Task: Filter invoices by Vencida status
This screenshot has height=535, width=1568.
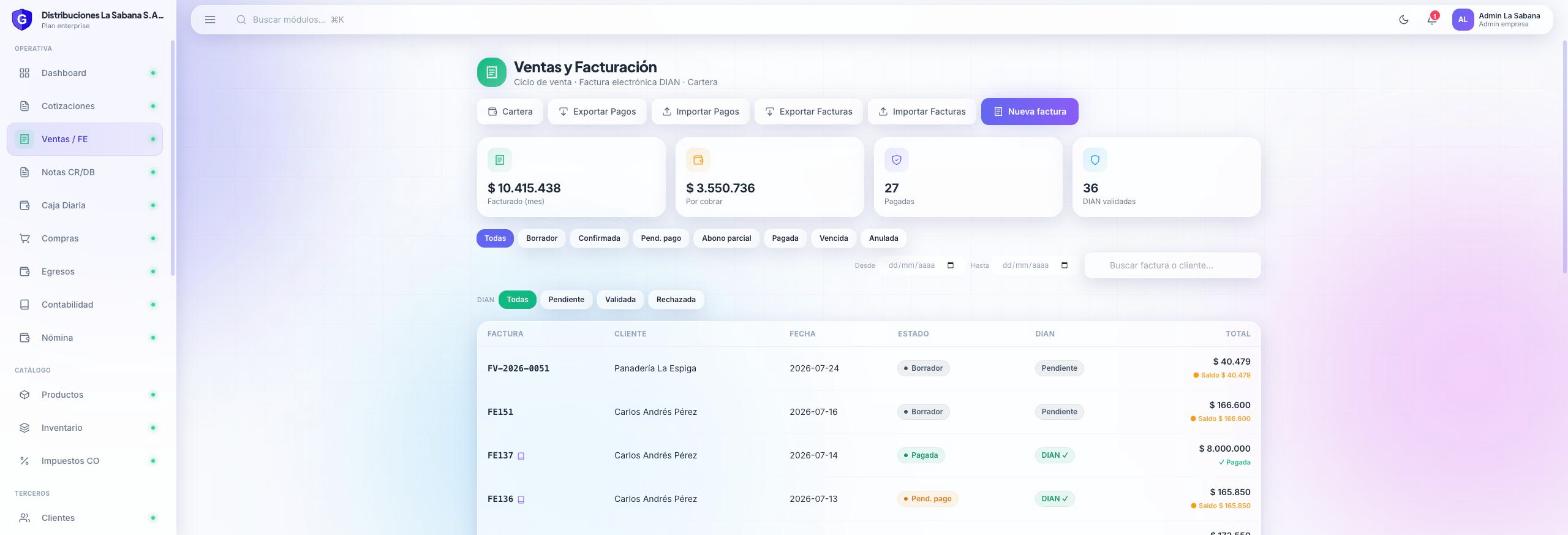Action: tap(834, 238)
